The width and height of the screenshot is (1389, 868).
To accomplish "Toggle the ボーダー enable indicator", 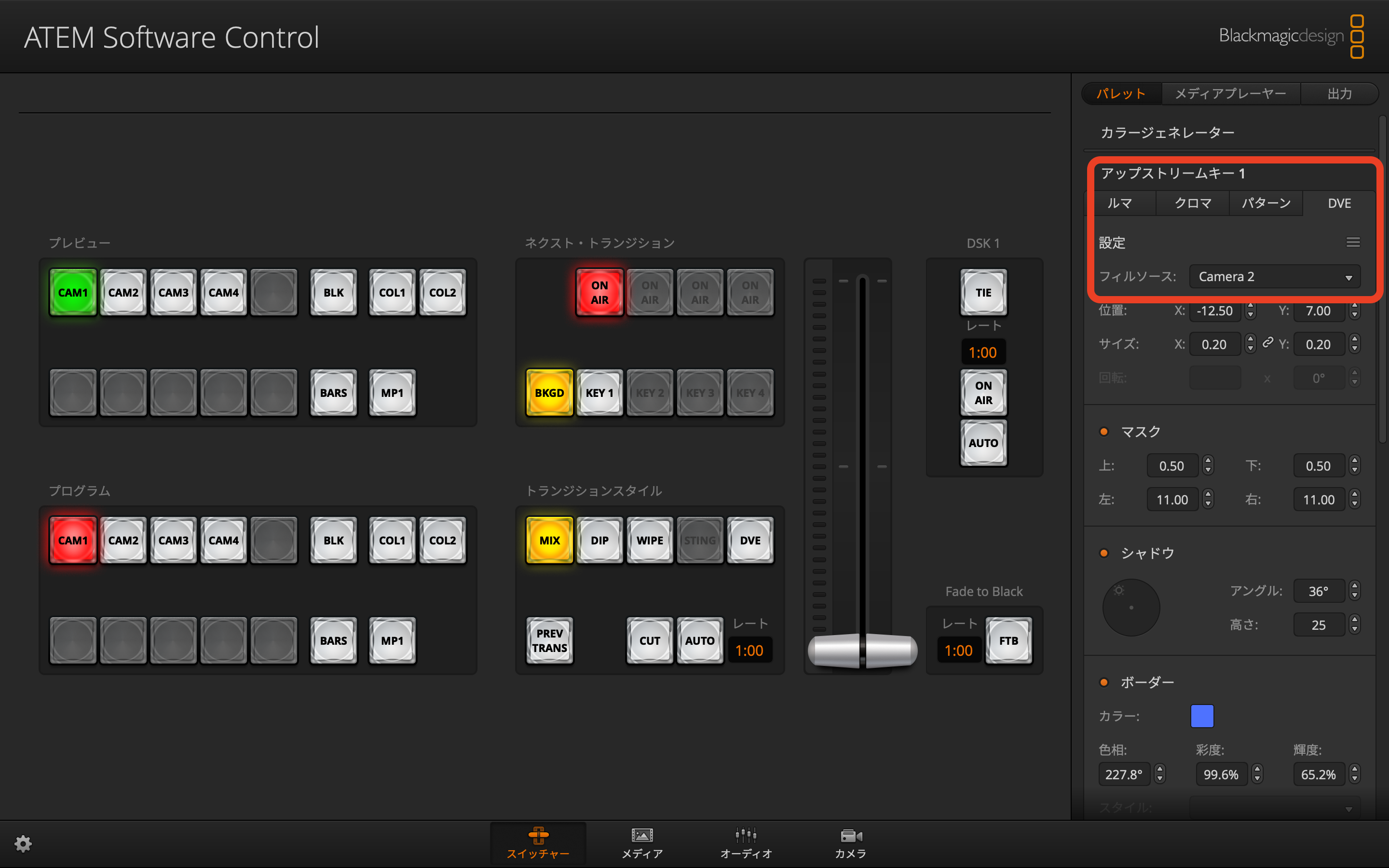I will click(1103, 682).
